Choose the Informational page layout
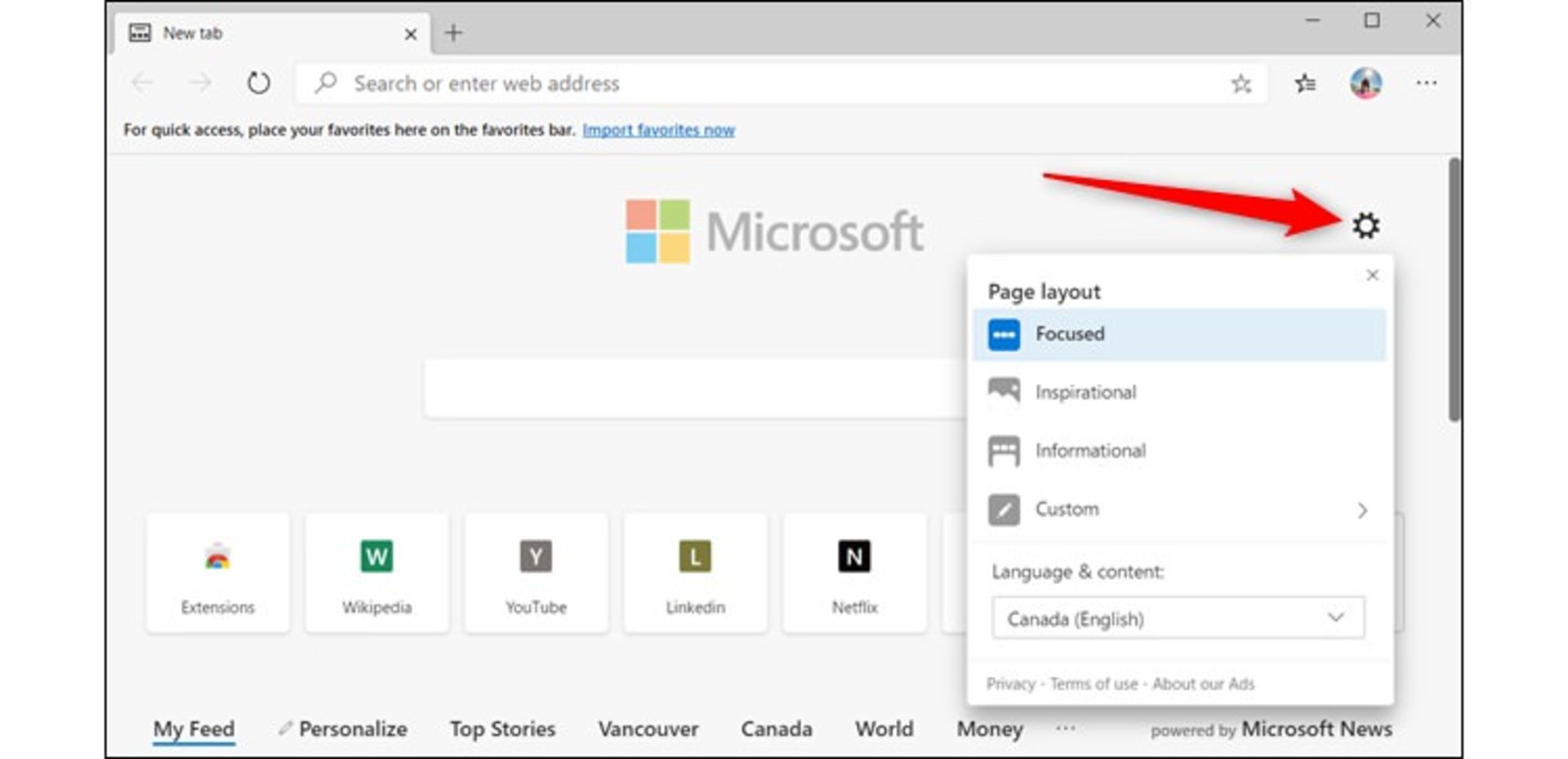 [1178, 451]
